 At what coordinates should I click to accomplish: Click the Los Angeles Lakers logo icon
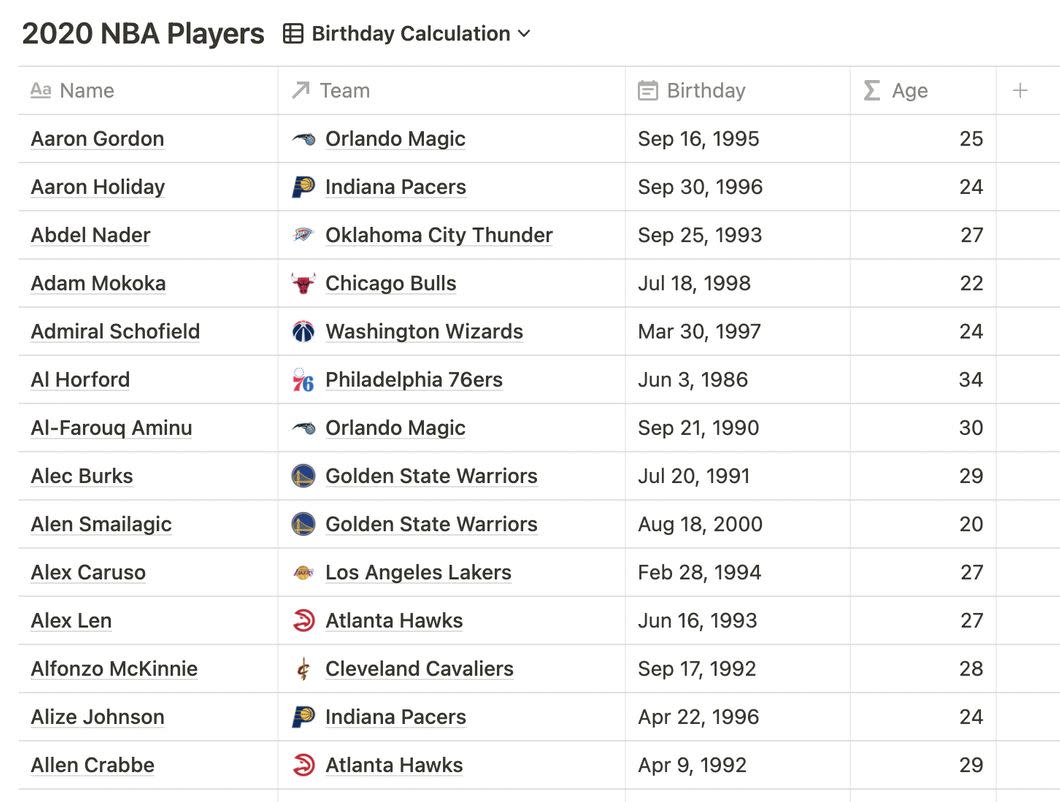[303, 573]
